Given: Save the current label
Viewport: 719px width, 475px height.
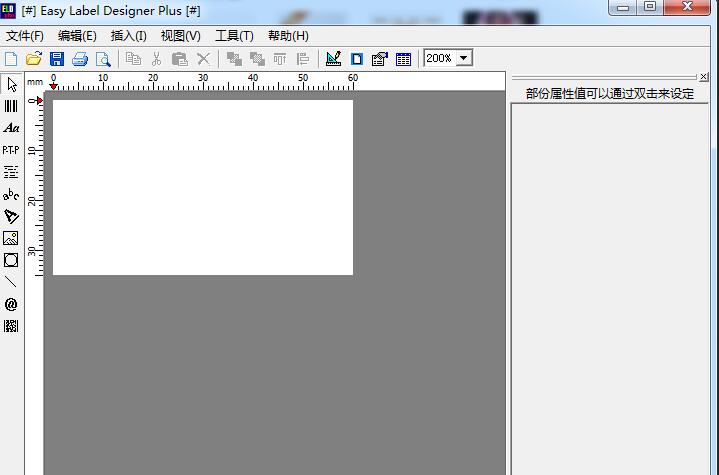Looking at the screenshot, I should tap(57, 59).
